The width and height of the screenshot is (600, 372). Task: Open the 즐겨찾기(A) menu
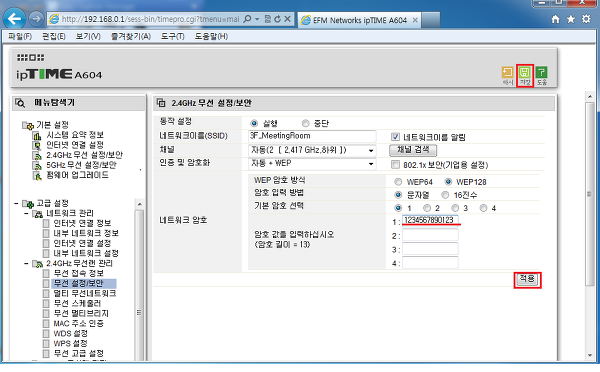[x=130, y=36]
